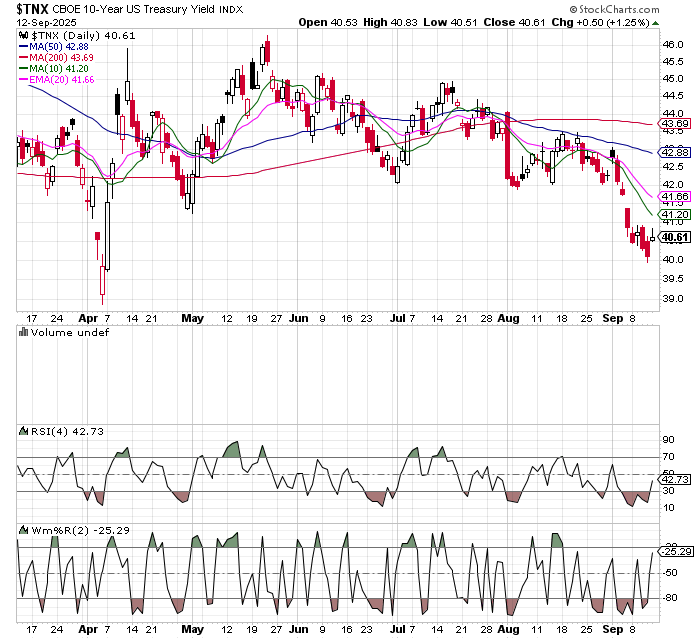Click the Aug label on the upper date axis
700x639 pixels.
tap(508, 318)
